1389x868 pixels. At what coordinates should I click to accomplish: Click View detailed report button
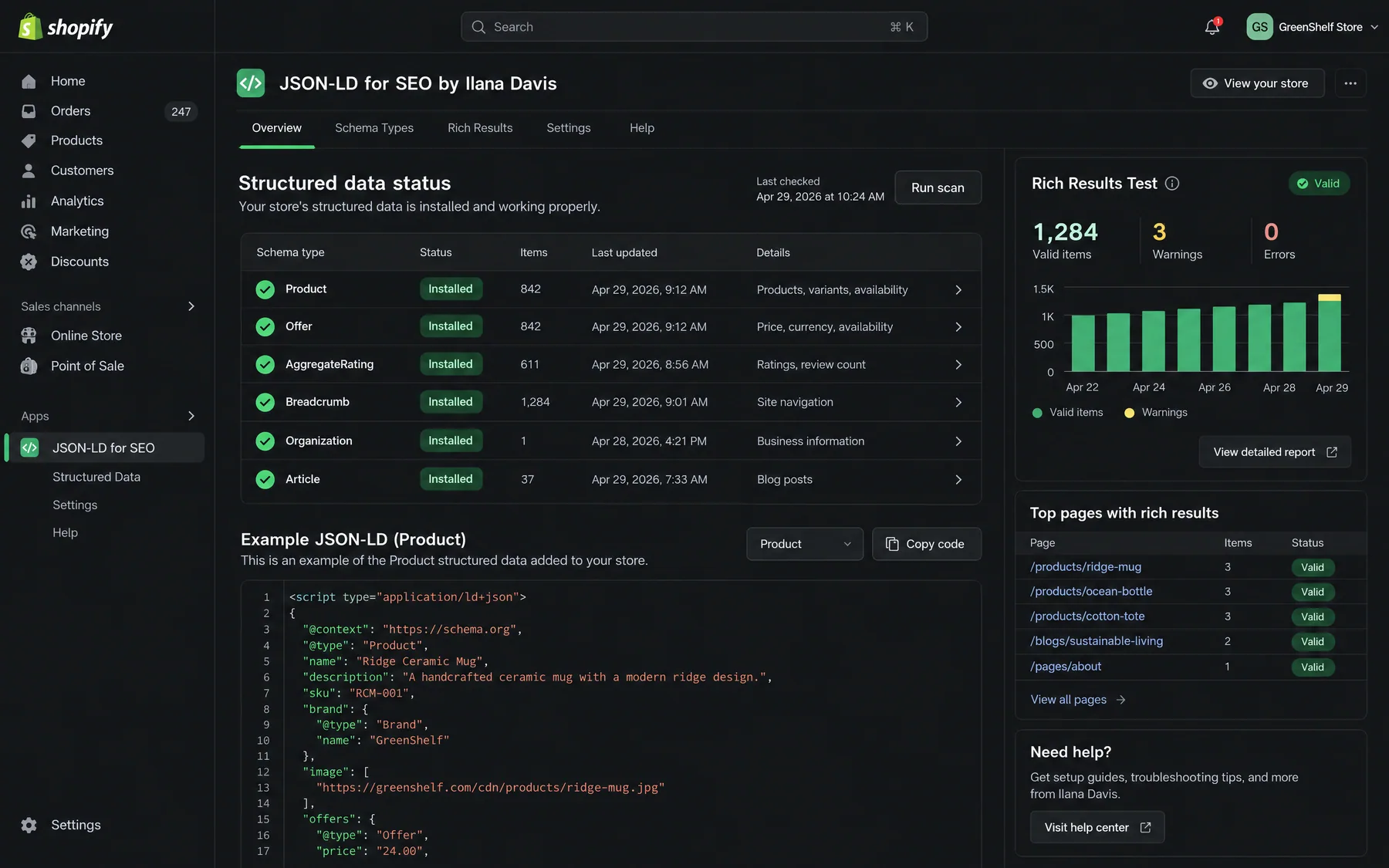click(x=1275, y=452)
